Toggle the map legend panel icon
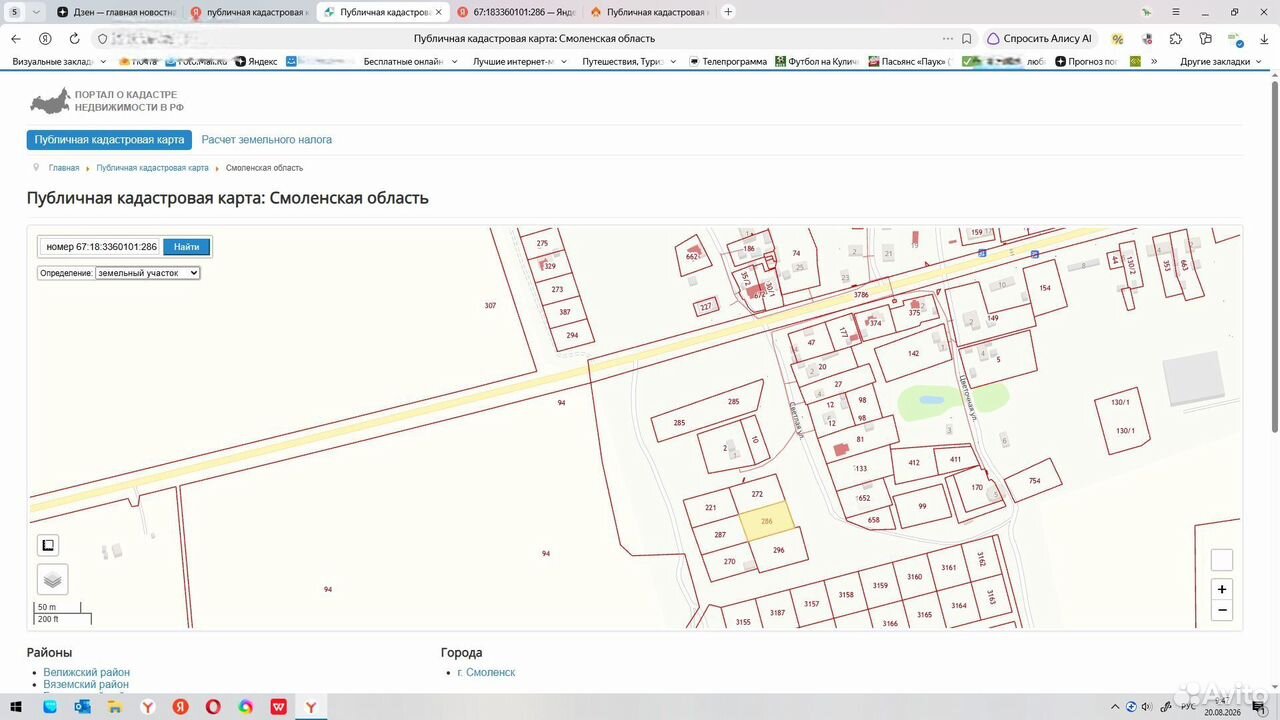The image size is (1280, 720). coord(47,545)
